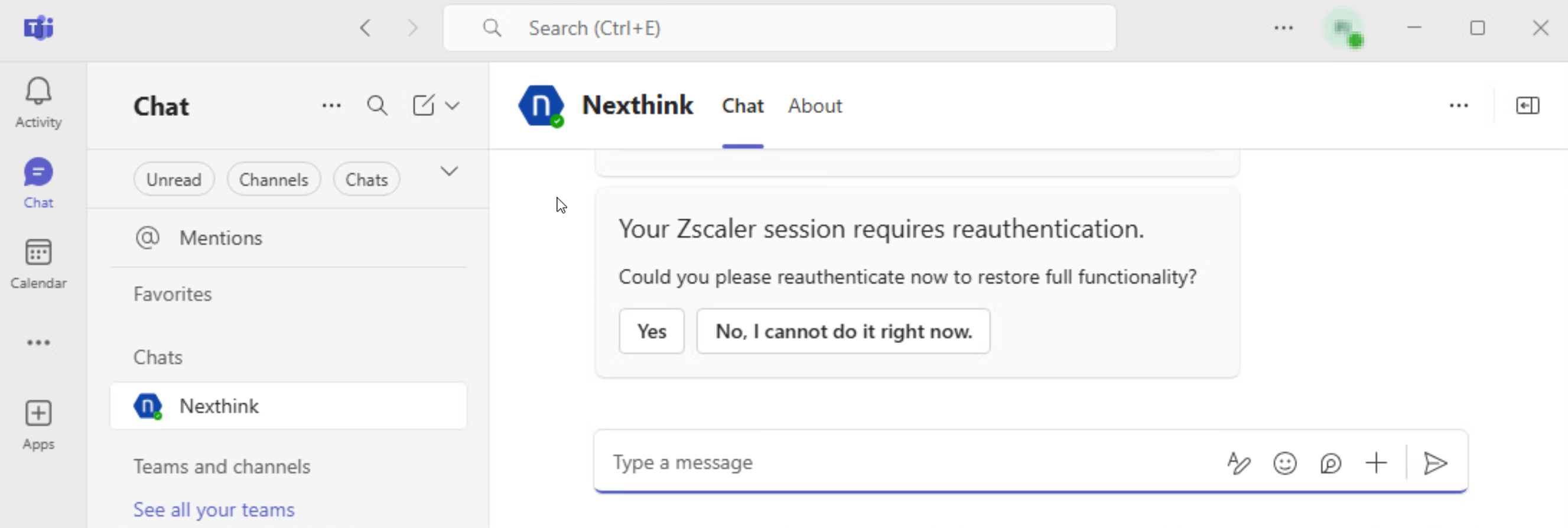Switch to the About tab

(x=815, y=106)
